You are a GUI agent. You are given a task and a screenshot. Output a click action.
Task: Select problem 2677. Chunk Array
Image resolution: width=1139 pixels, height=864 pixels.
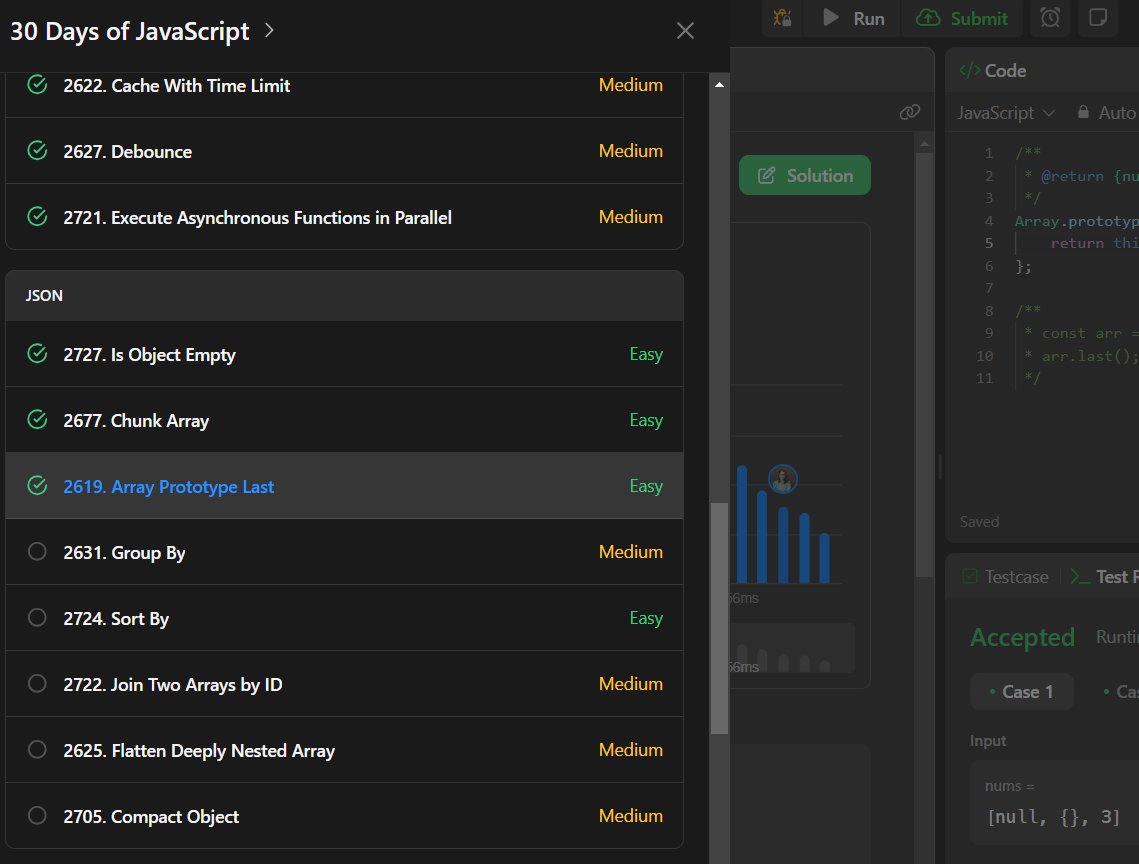click(344, 420)
